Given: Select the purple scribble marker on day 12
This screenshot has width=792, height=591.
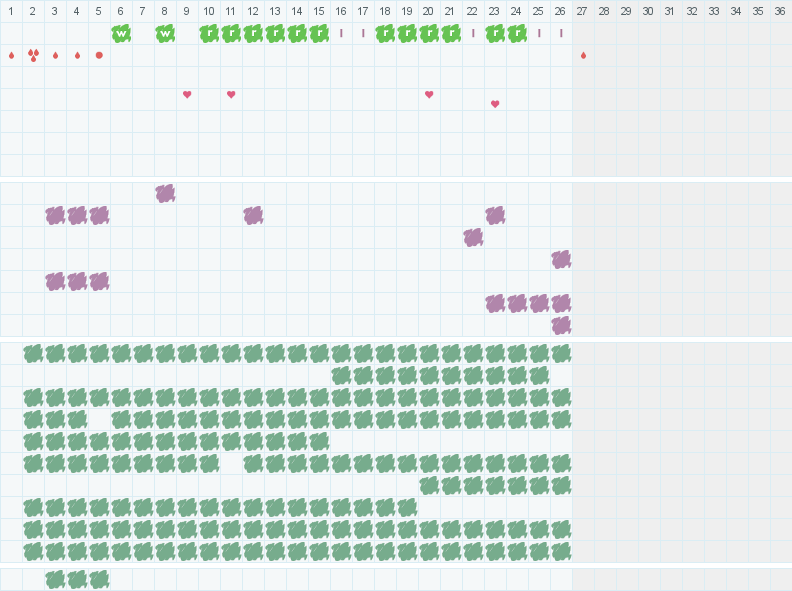Looking at the screenshot, I should pos(253,215).
